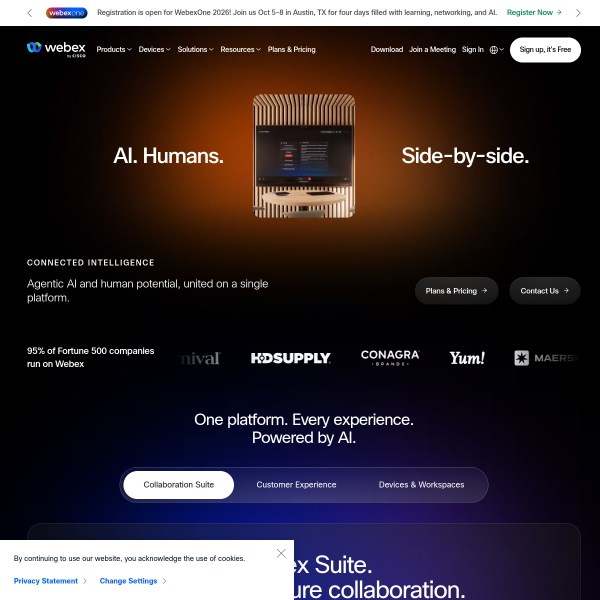The image size is (600, 600).
Task: Expand the Products dropdown menu
Action: (x=114, y=49)
